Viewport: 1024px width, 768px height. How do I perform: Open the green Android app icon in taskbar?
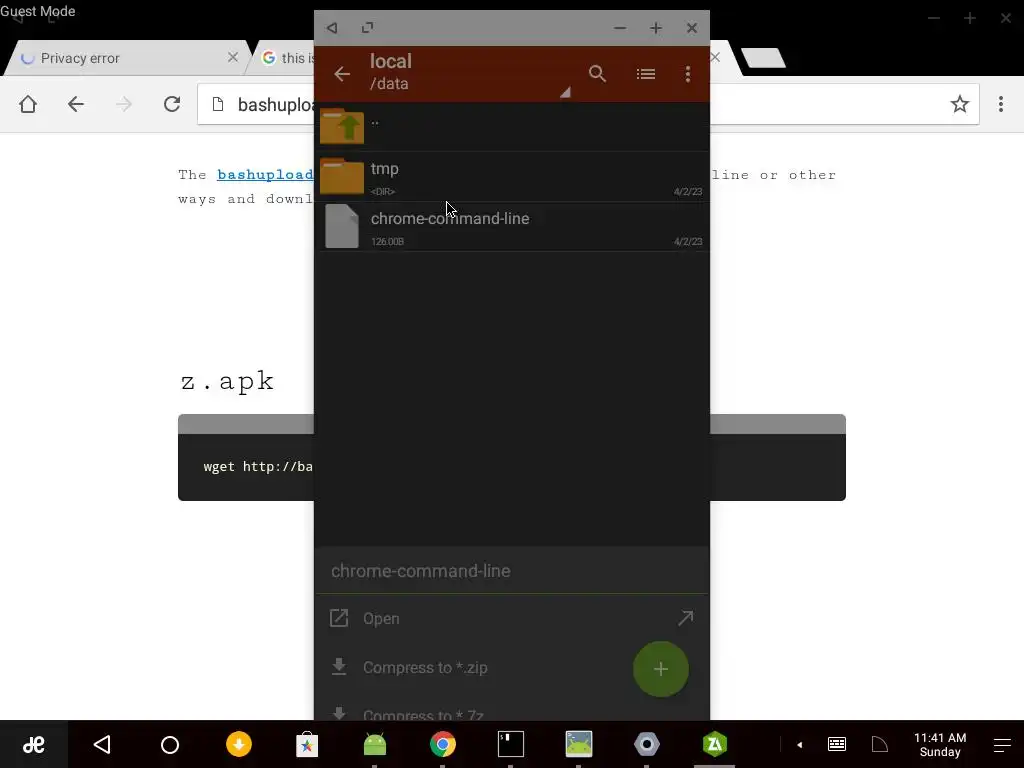pyautogui.click(x=375, y=744)
